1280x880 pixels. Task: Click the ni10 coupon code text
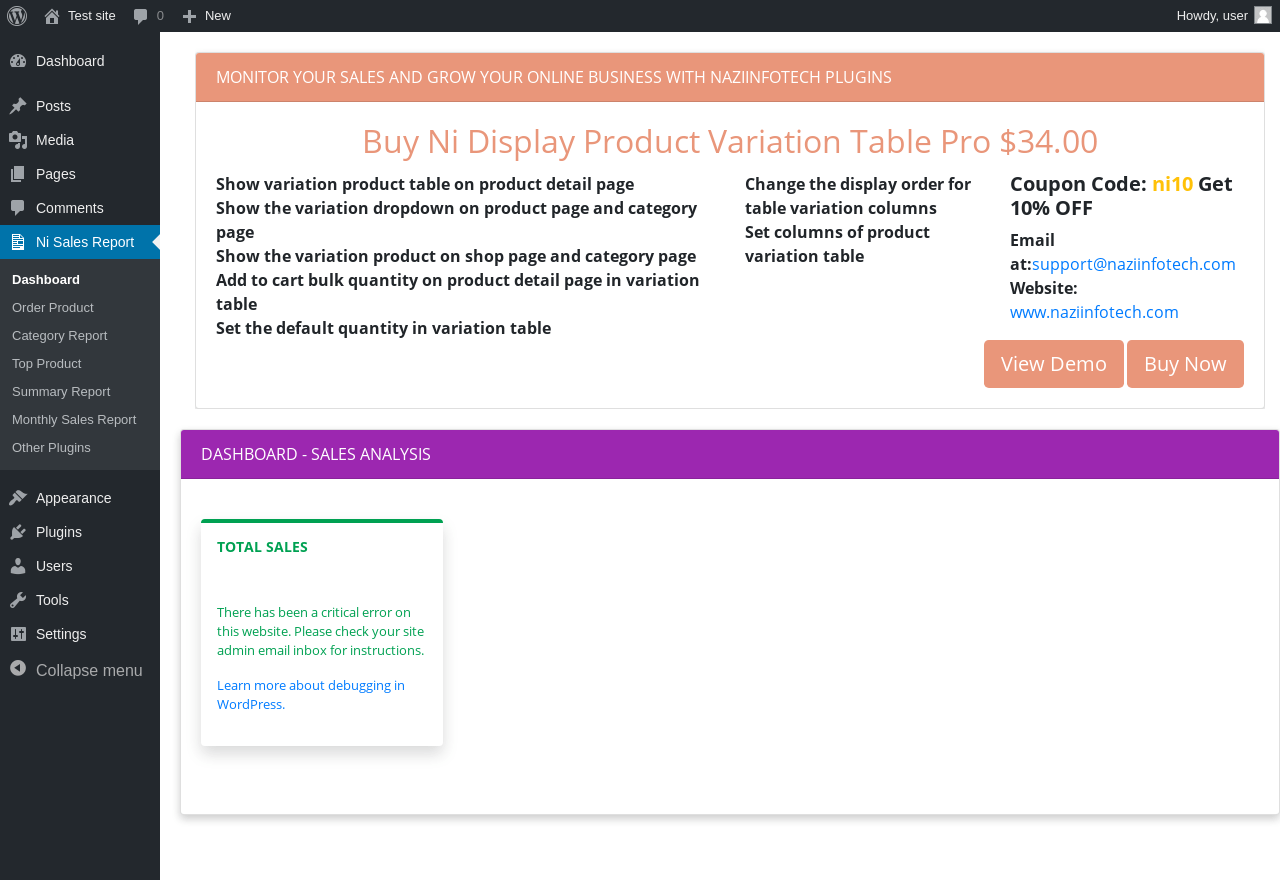click(x=1172, y=184)
